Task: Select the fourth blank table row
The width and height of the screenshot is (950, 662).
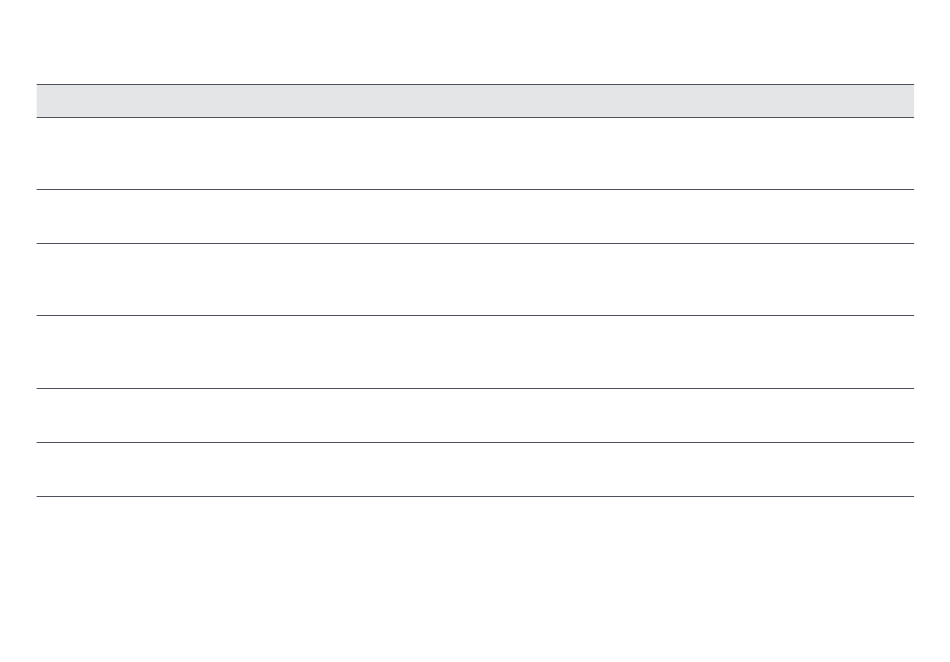Action: tap(475, 352)
